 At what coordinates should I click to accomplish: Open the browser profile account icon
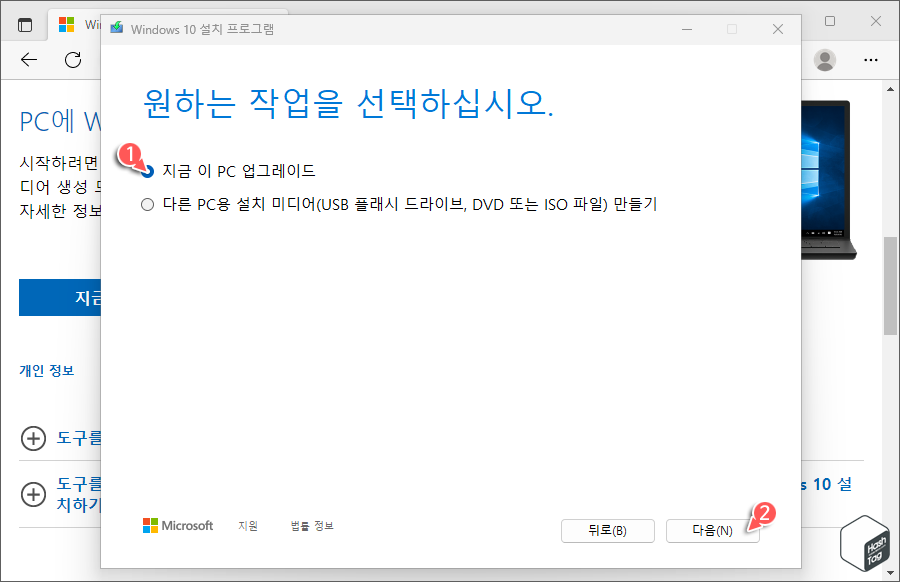click(824, 60)
